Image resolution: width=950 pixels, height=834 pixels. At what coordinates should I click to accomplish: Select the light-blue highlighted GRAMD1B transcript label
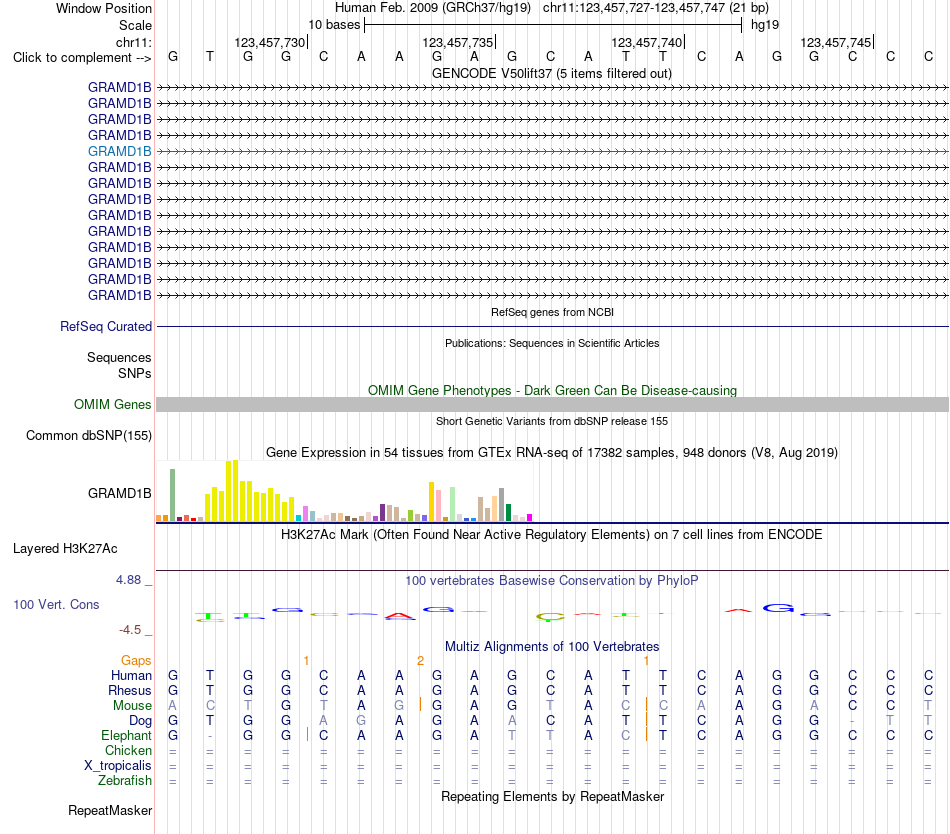coord(119,151)
